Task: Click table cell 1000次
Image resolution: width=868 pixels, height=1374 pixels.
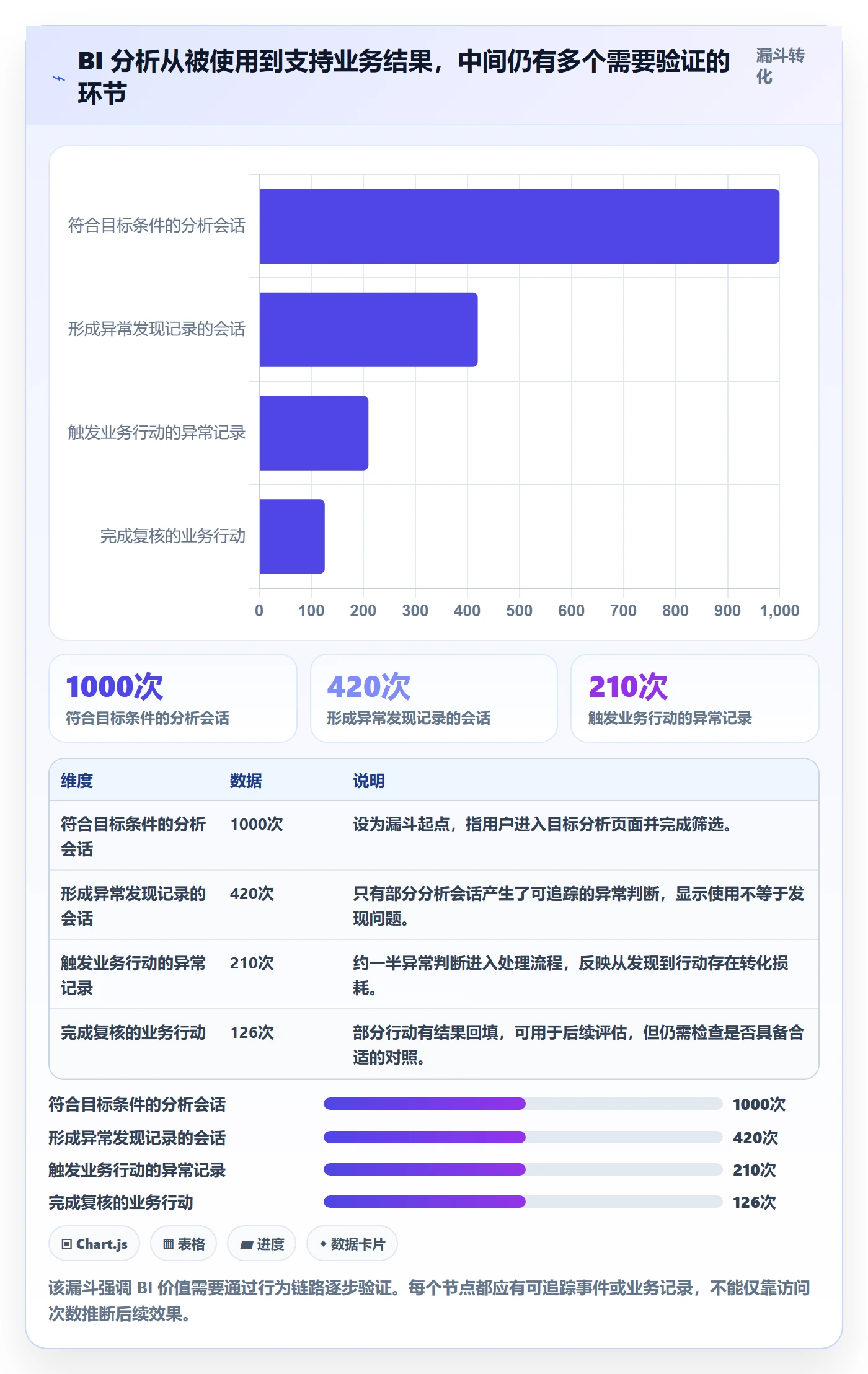Action: click(257, 824)
